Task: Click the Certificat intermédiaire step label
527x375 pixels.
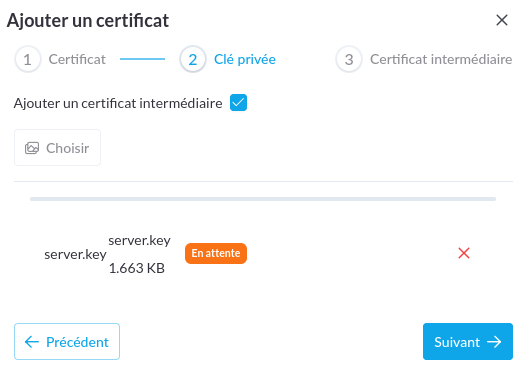Action: 441,59
